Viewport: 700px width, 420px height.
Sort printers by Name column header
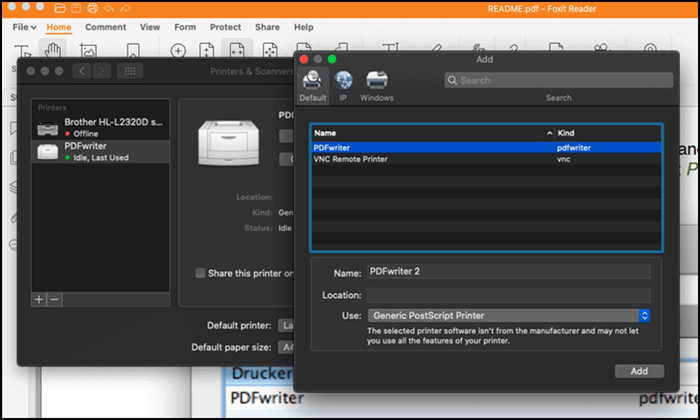(x=430, y=132)
